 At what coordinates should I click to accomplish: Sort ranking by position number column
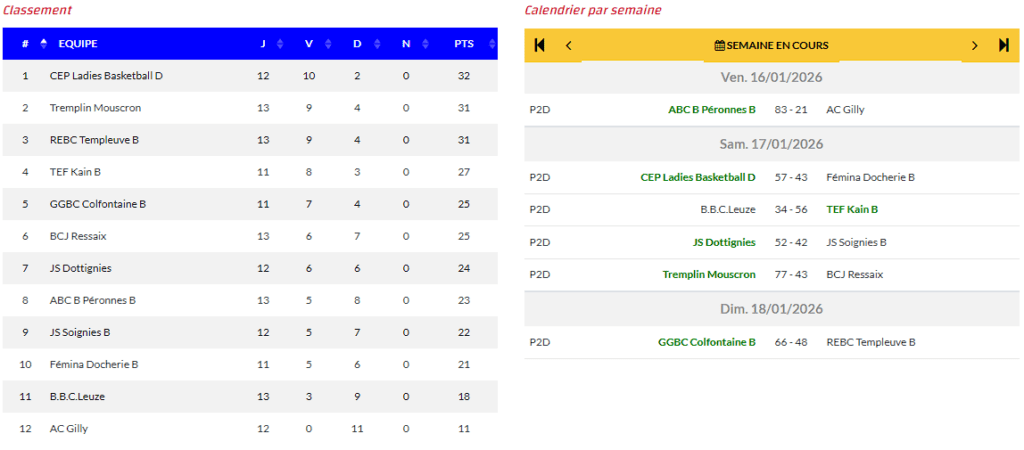43,44
